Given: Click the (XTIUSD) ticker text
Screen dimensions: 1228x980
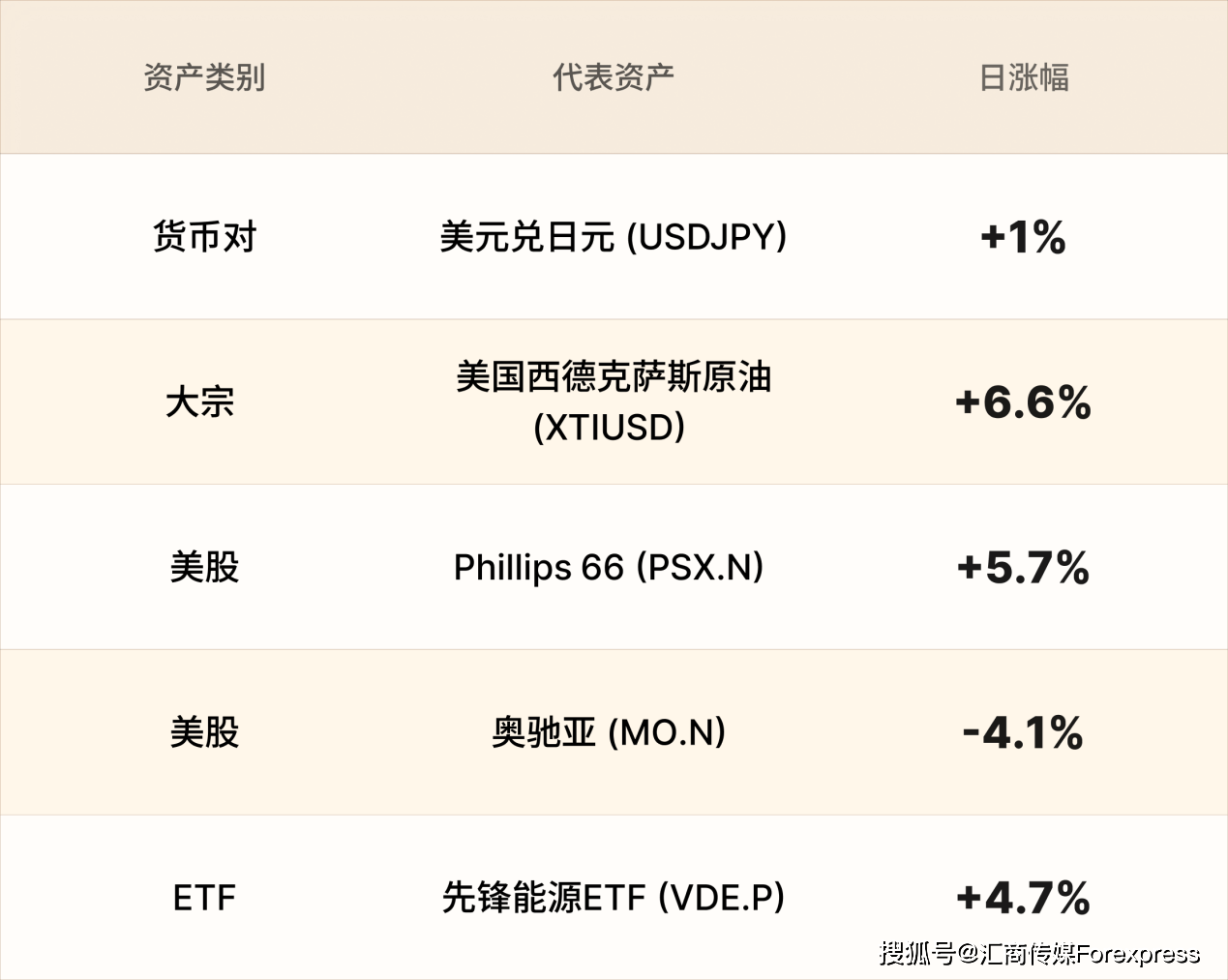Looking at the screenshot, I should (x=610, y=427).
